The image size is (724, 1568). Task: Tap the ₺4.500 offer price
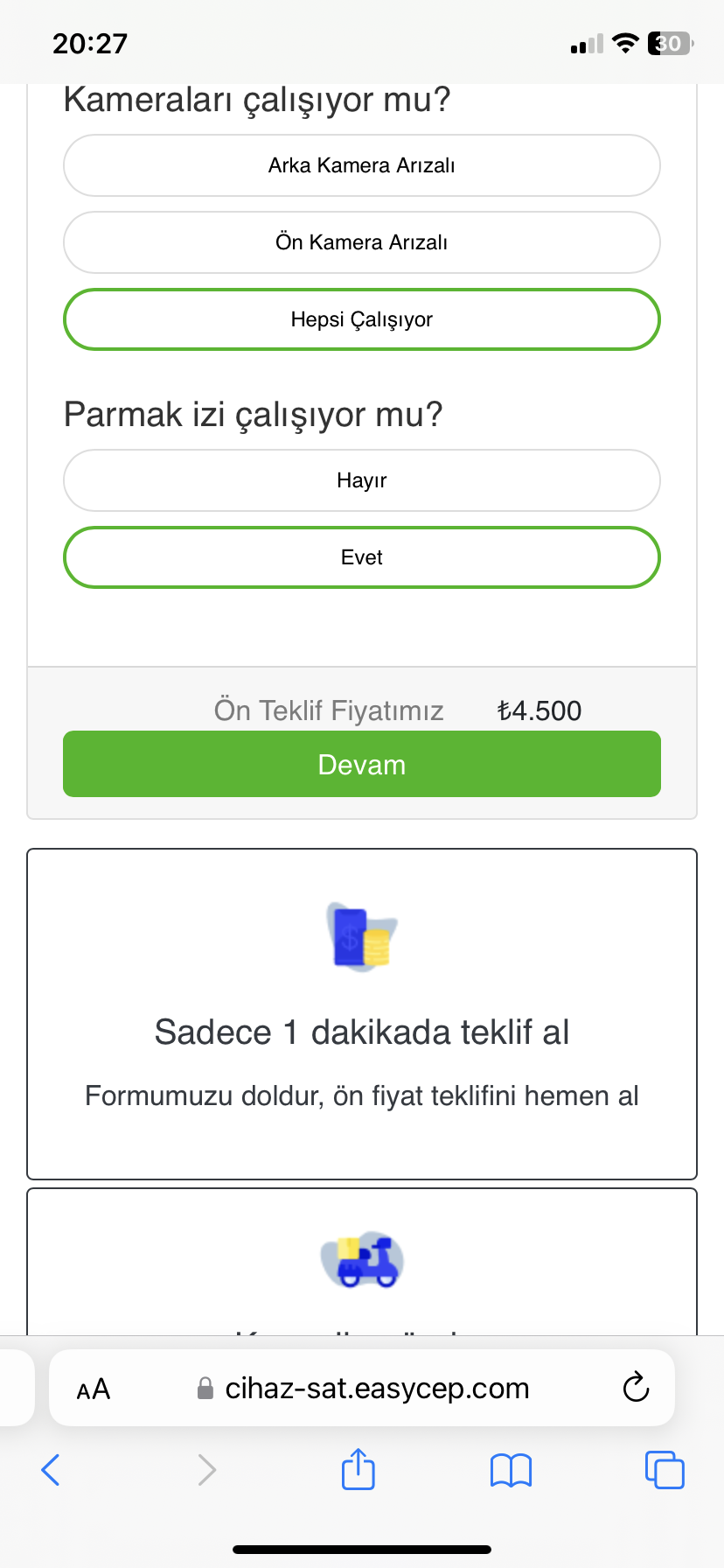click(x=540, y=710)
